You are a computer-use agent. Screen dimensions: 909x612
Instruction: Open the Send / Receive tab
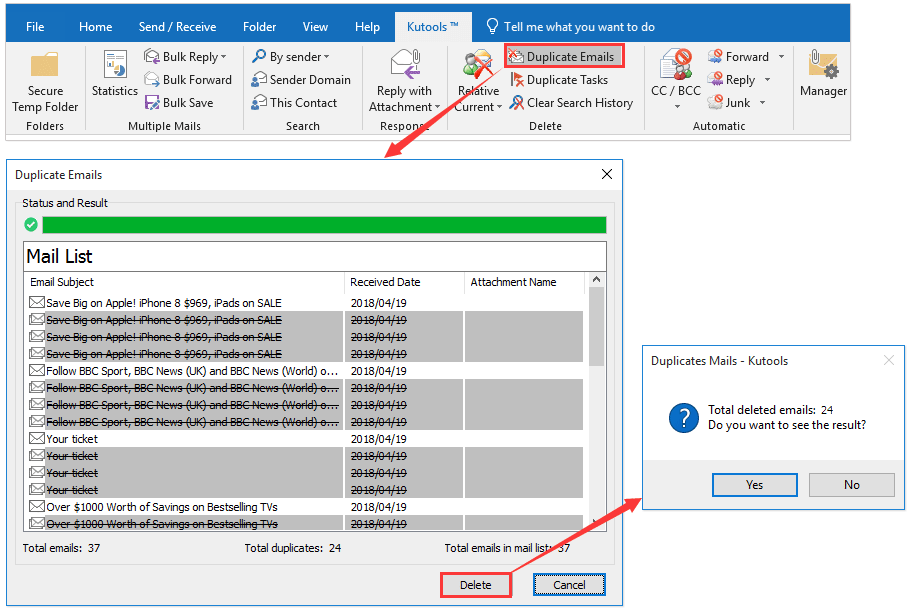(177, 27)
